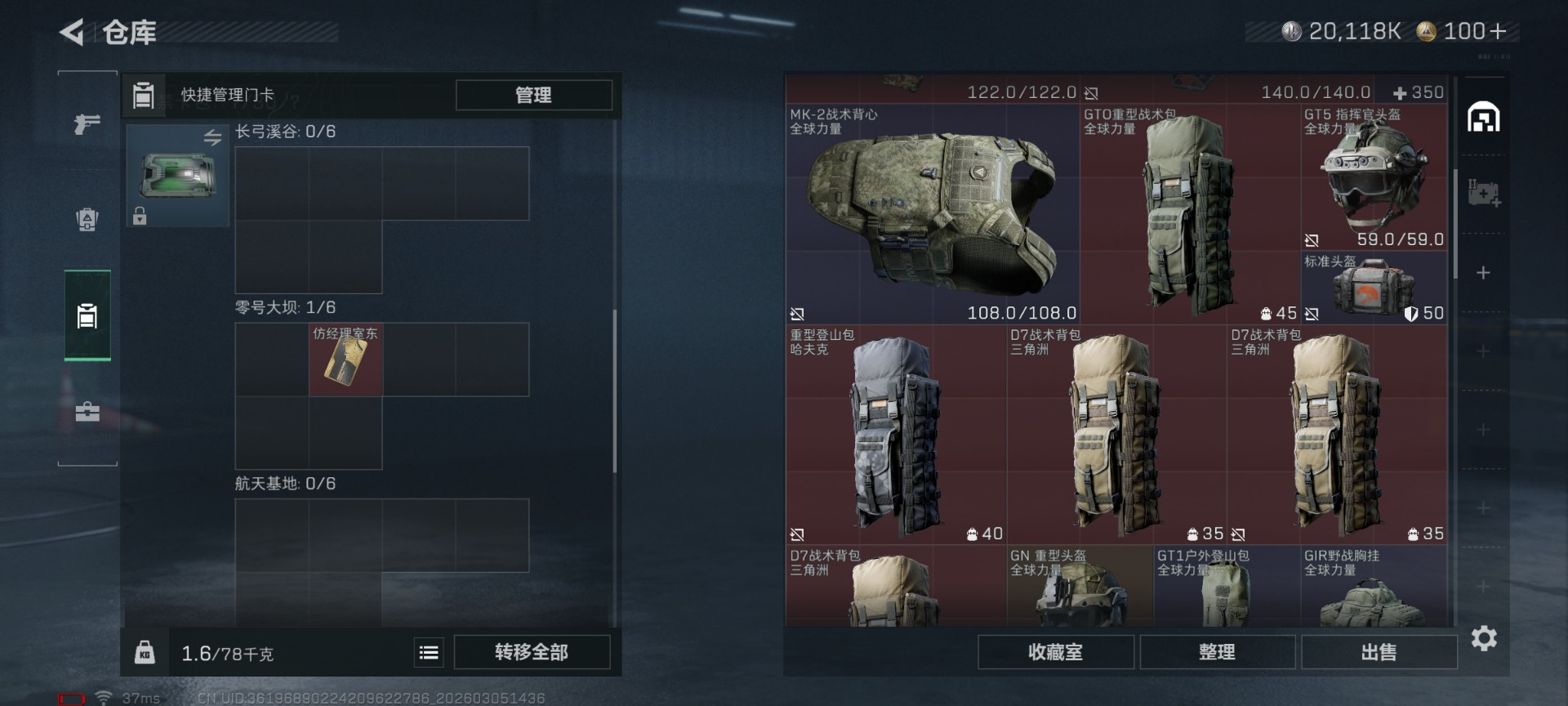Click the 管理 button

pyautogui.click(x=533, y=95)
